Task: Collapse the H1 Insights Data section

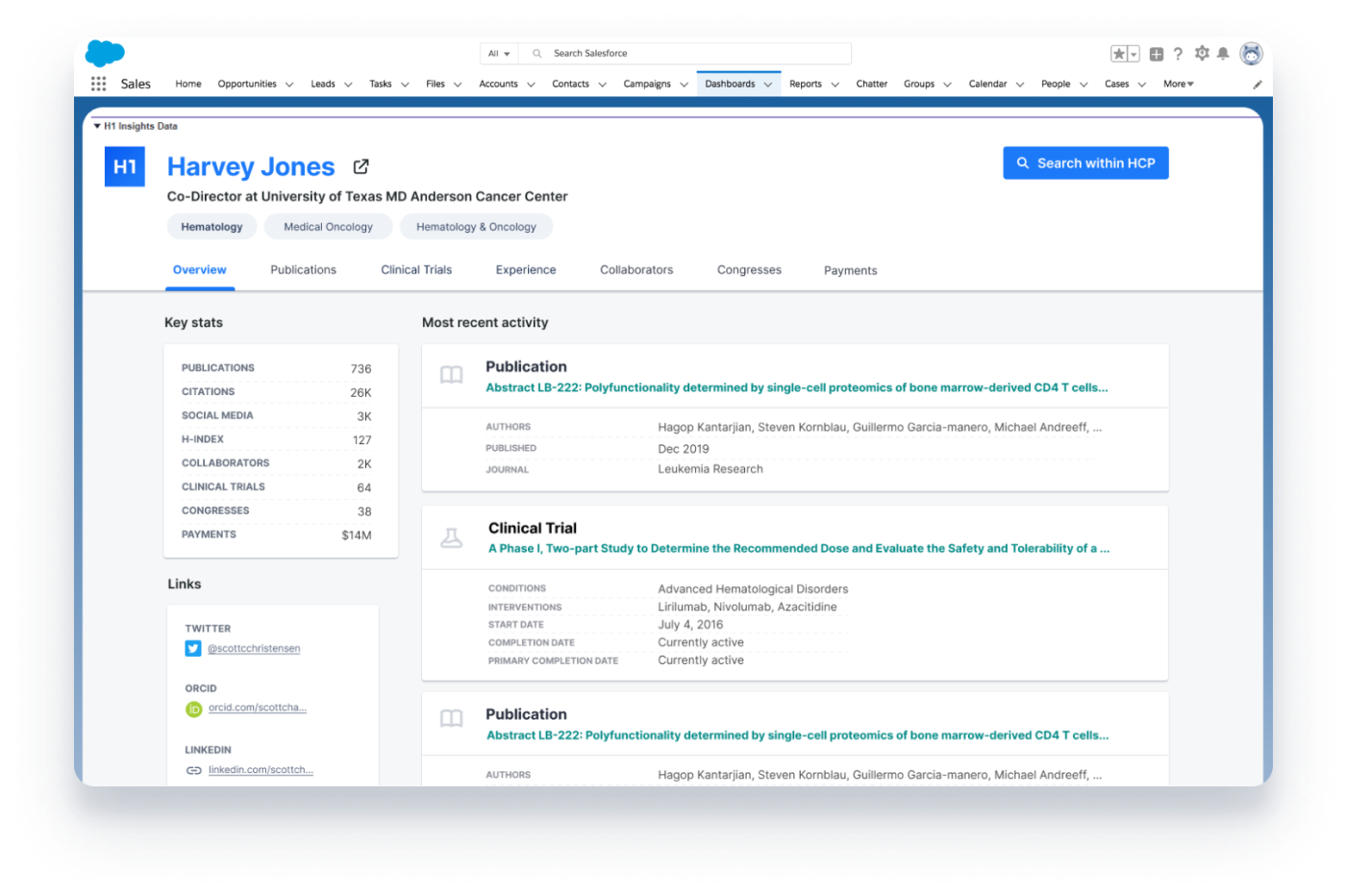Action: (x=97, y=126)
